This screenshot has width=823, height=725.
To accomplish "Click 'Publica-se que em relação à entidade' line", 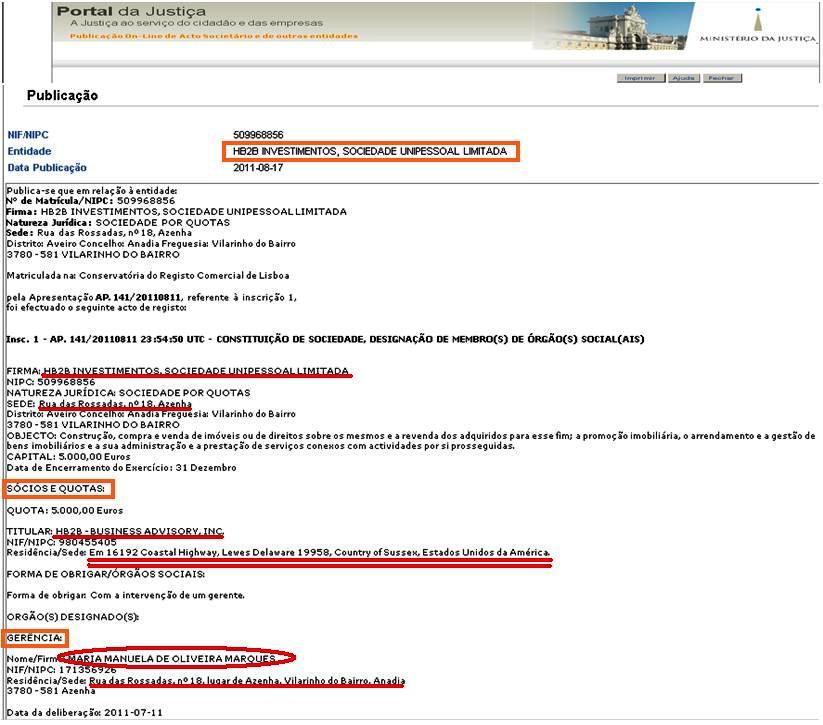I will tap(92, 191).
